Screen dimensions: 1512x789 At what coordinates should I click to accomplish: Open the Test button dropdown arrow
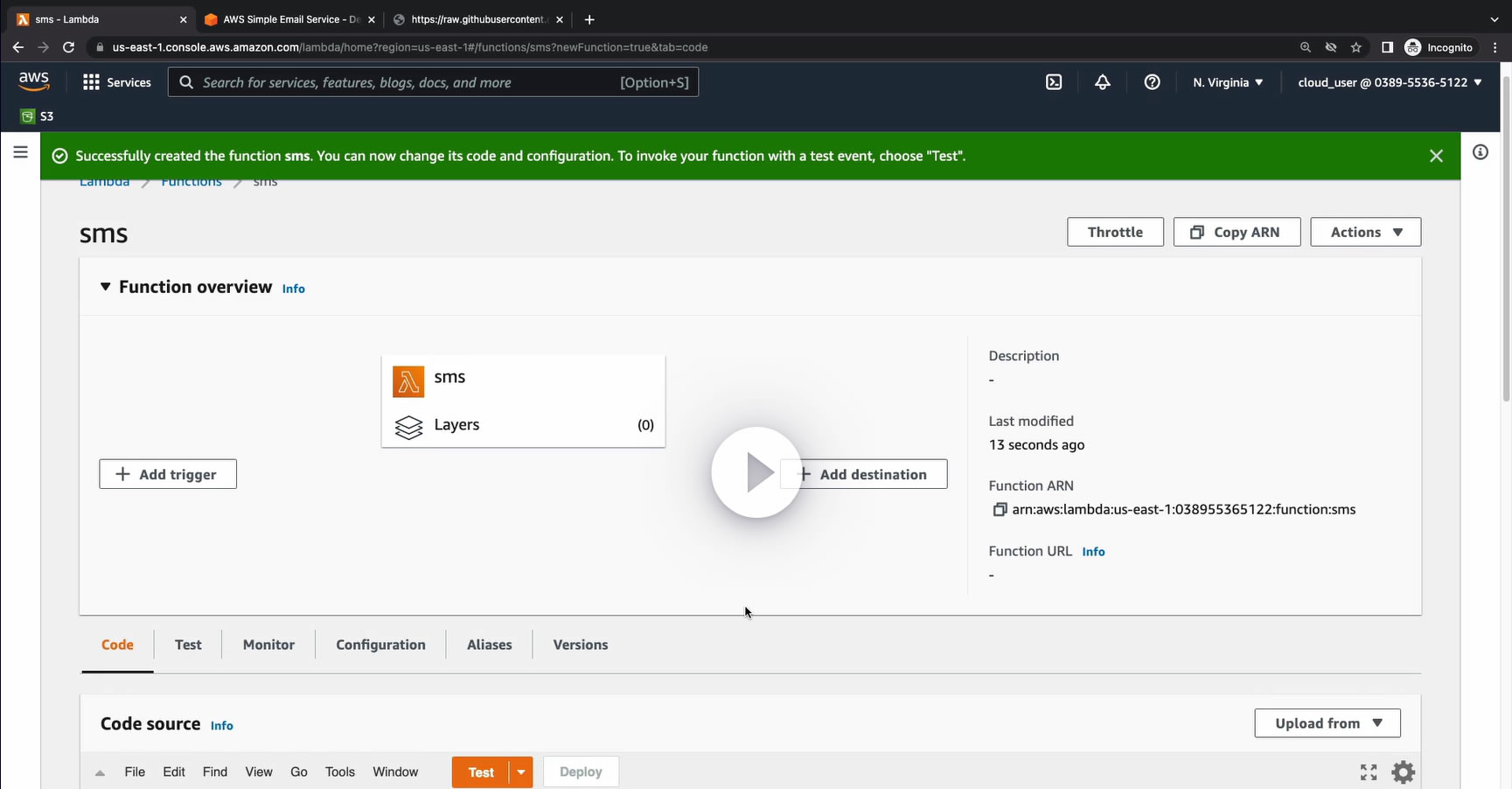pos(521,772)
